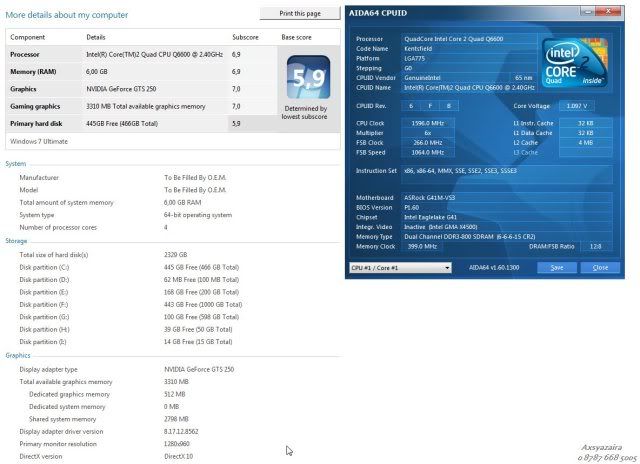Click the Memory Clock '399.0 MHz' field

[x=422, y=246]
